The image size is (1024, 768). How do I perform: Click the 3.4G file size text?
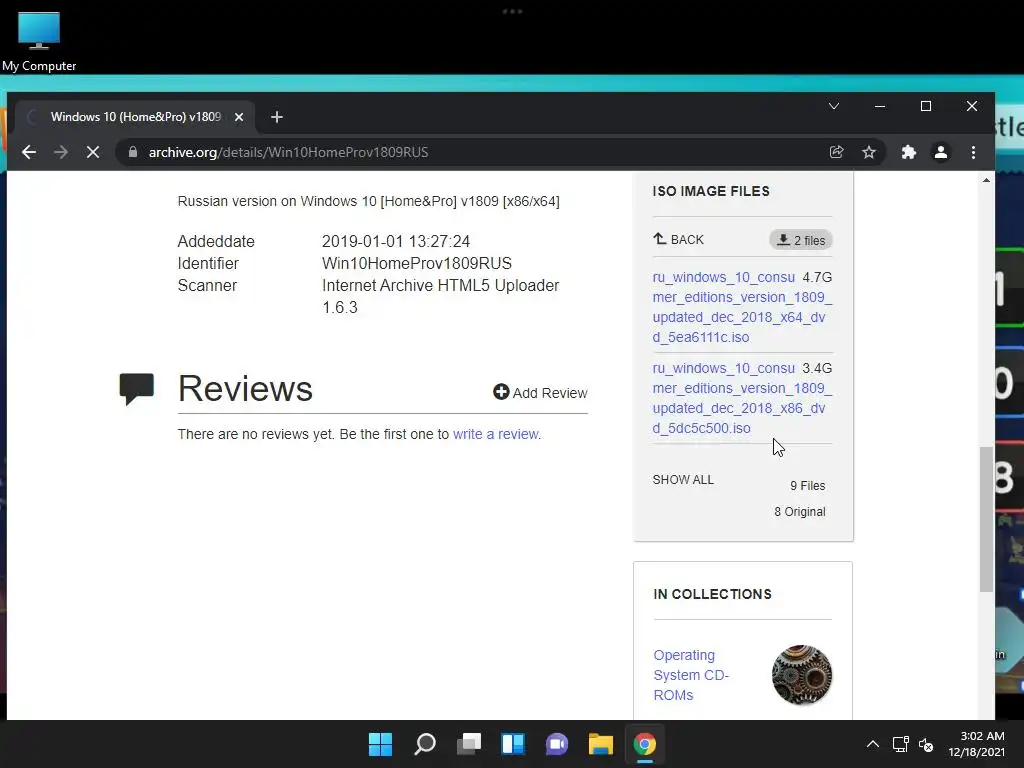pos(817,368)
